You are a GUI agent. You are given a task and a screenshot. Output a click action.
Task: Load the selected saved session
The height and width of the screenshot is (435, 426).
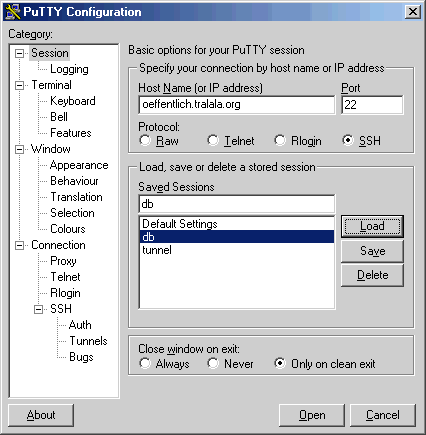tap(372, 226)
